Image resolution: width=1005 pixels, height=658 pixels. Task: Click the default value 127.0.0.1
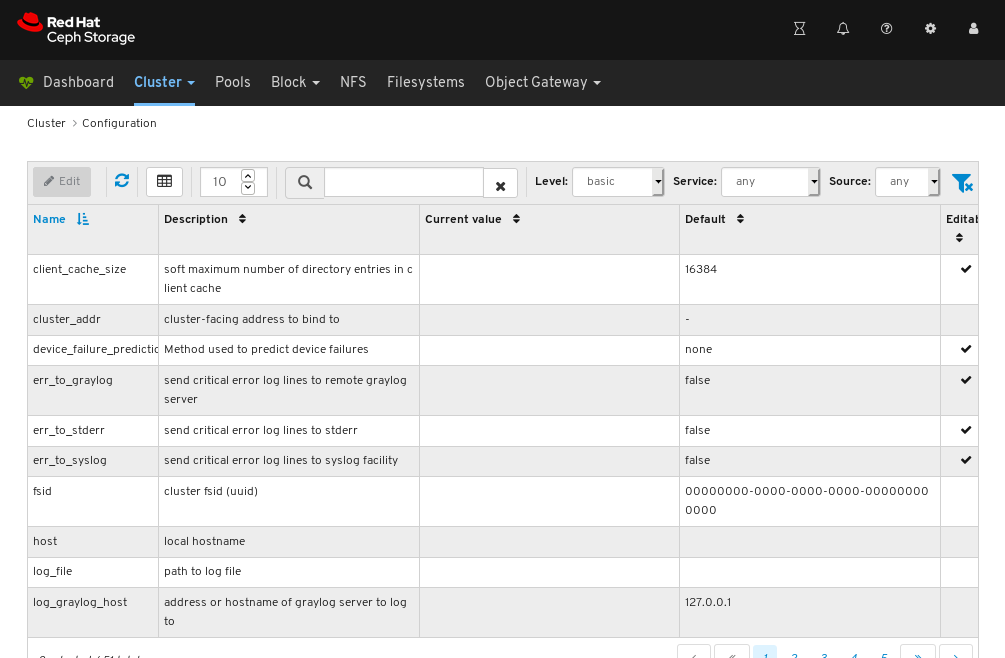click(708, 602)
